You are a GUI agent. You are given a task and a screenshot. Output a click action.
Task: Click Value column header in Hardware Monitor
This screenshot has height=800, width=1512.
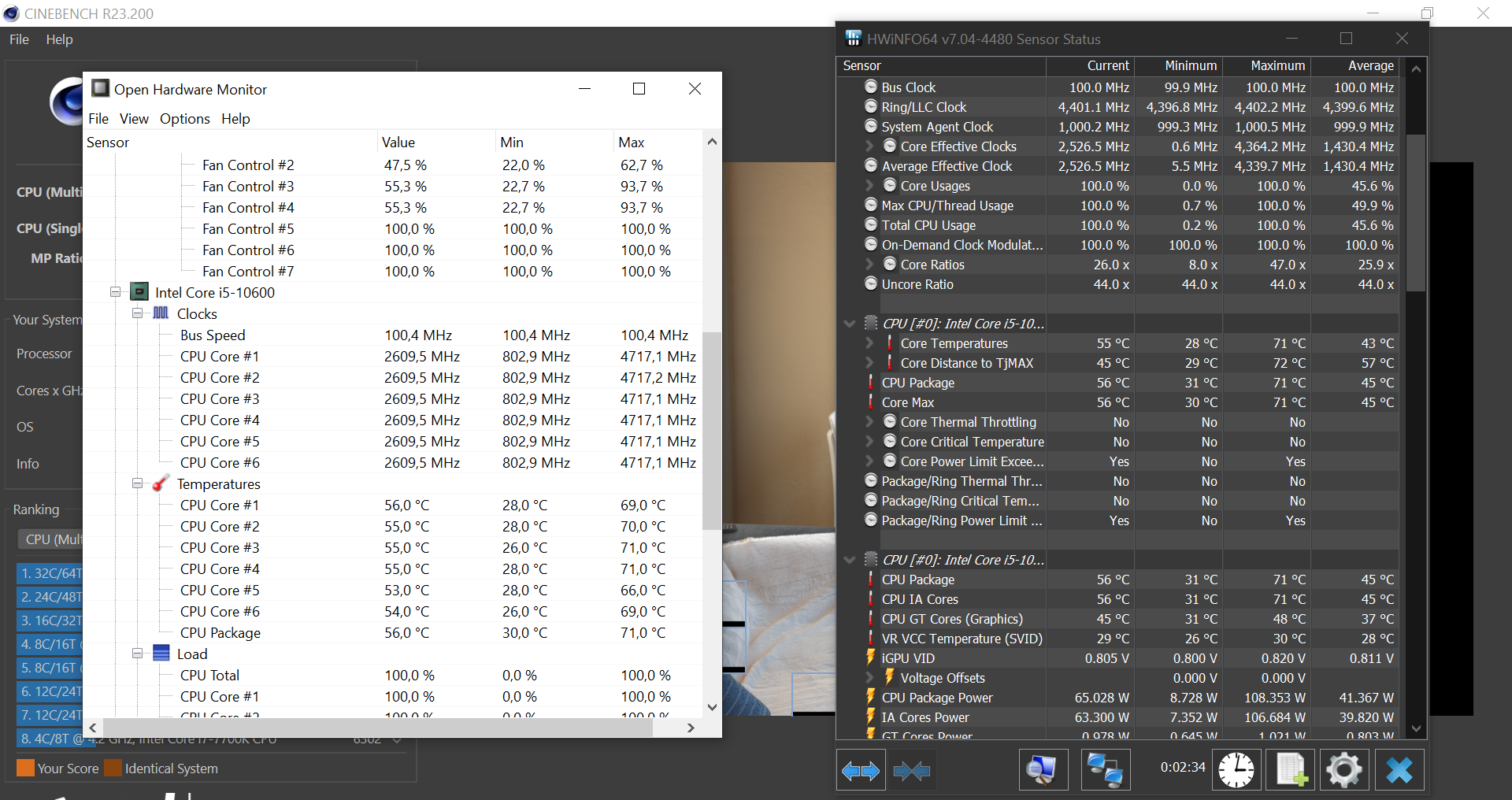pos(436,142)
